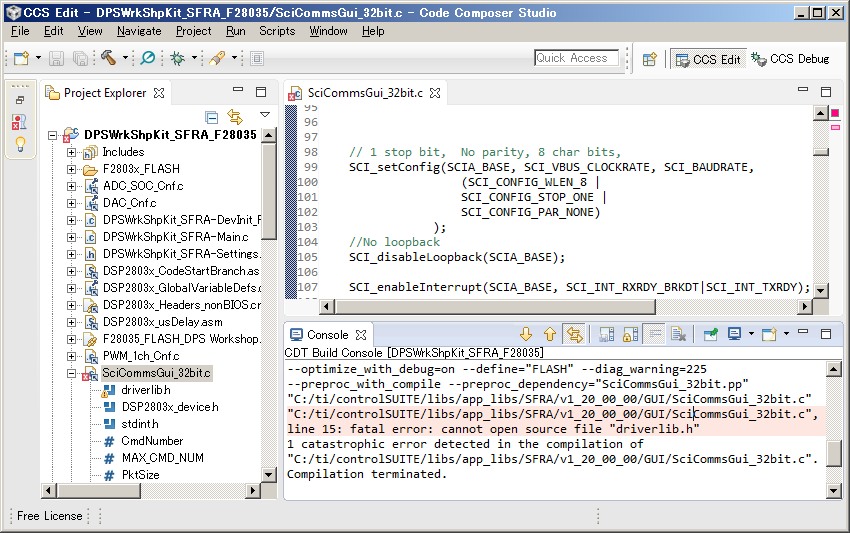Click the restore icon in left trim bar
Viewport: 850px width, 533px height.
coord(20,100)
